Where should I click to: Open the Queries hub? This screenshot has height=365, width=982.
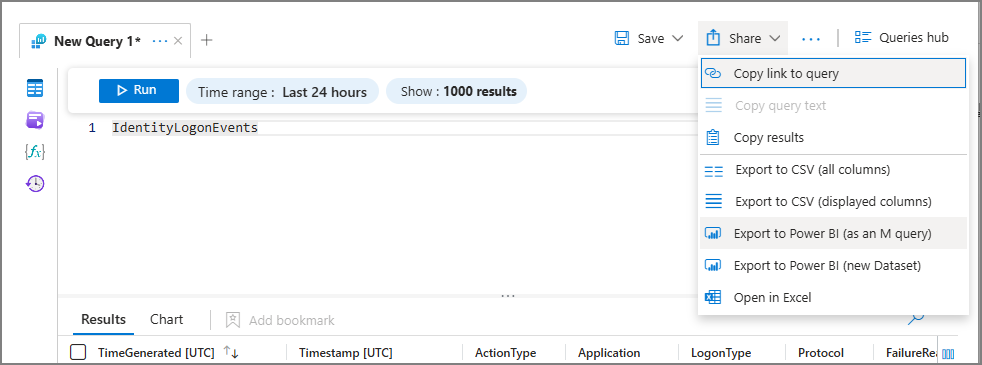(x=902, y=38)
